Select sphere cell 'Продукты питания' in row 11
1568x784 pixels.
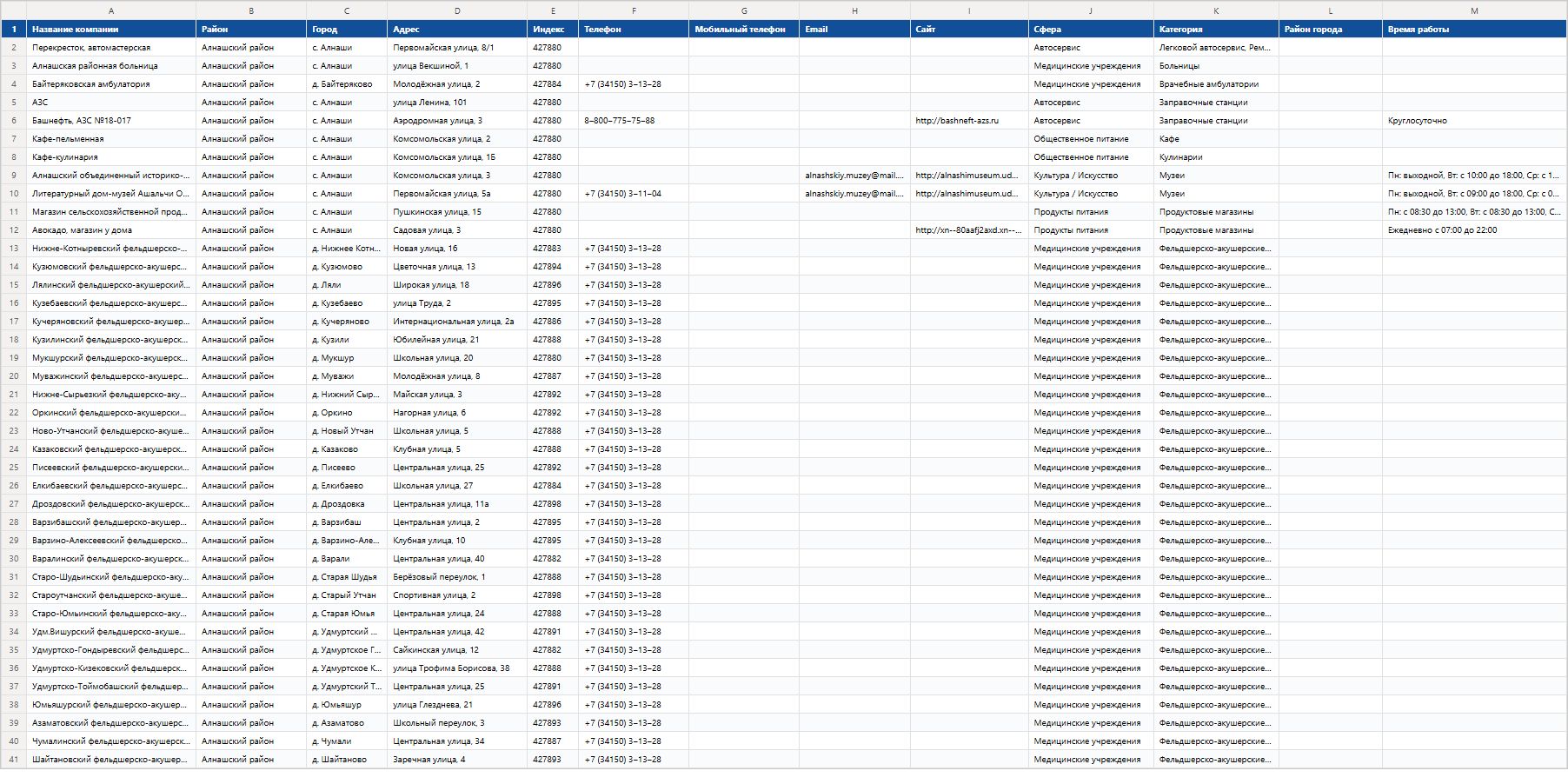click(x=1091, y=212)
